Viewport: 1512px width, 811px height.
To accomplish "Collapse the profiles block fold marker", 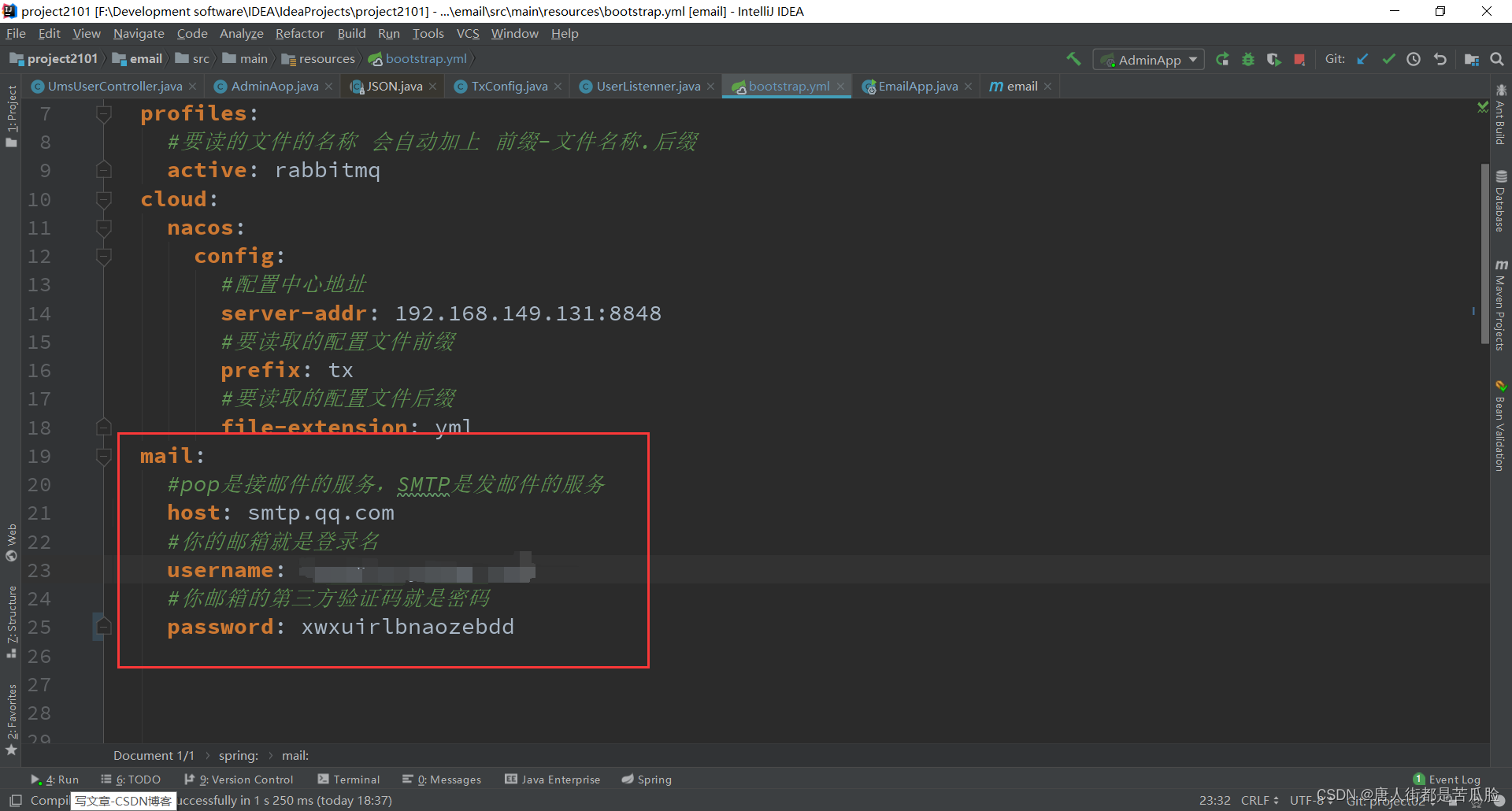I will [x=103, y=113].
